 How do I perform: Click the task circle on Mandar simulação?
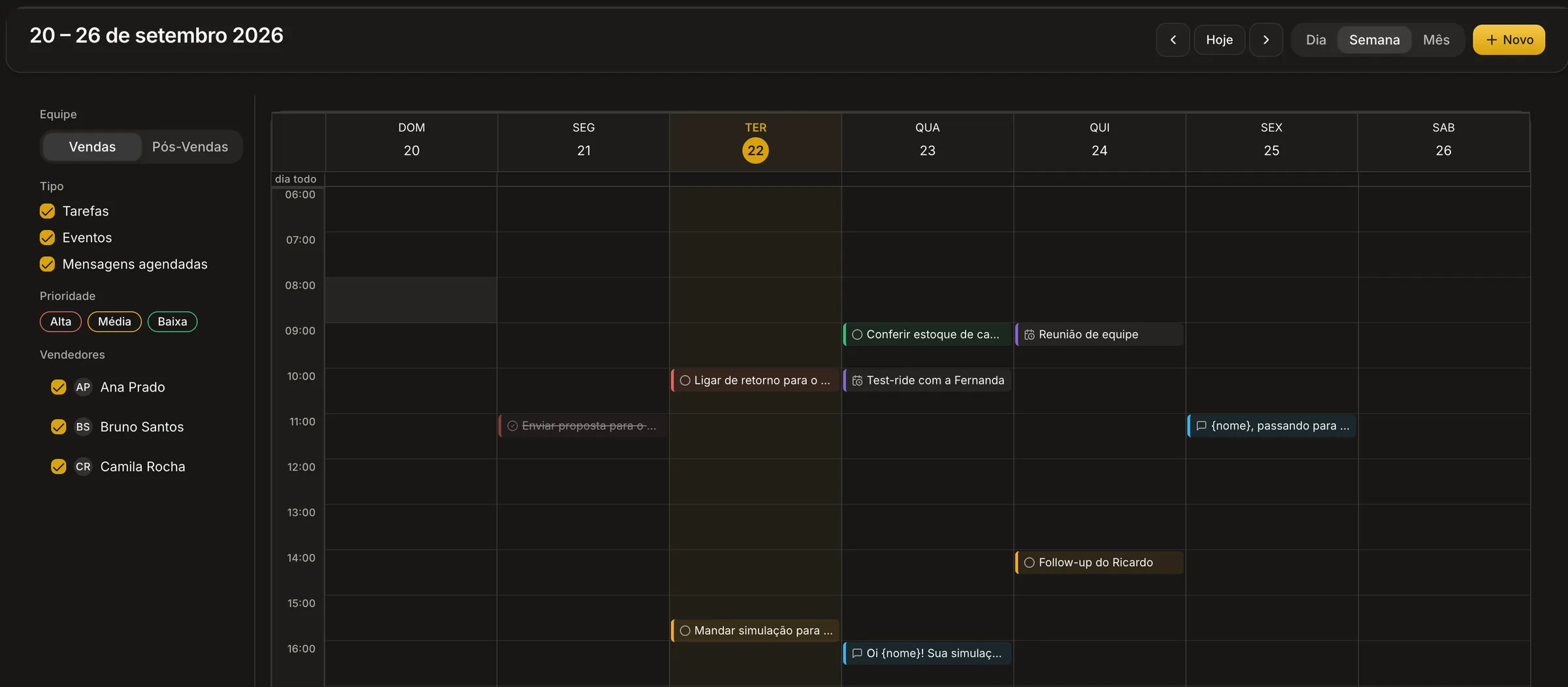(685, 631)
